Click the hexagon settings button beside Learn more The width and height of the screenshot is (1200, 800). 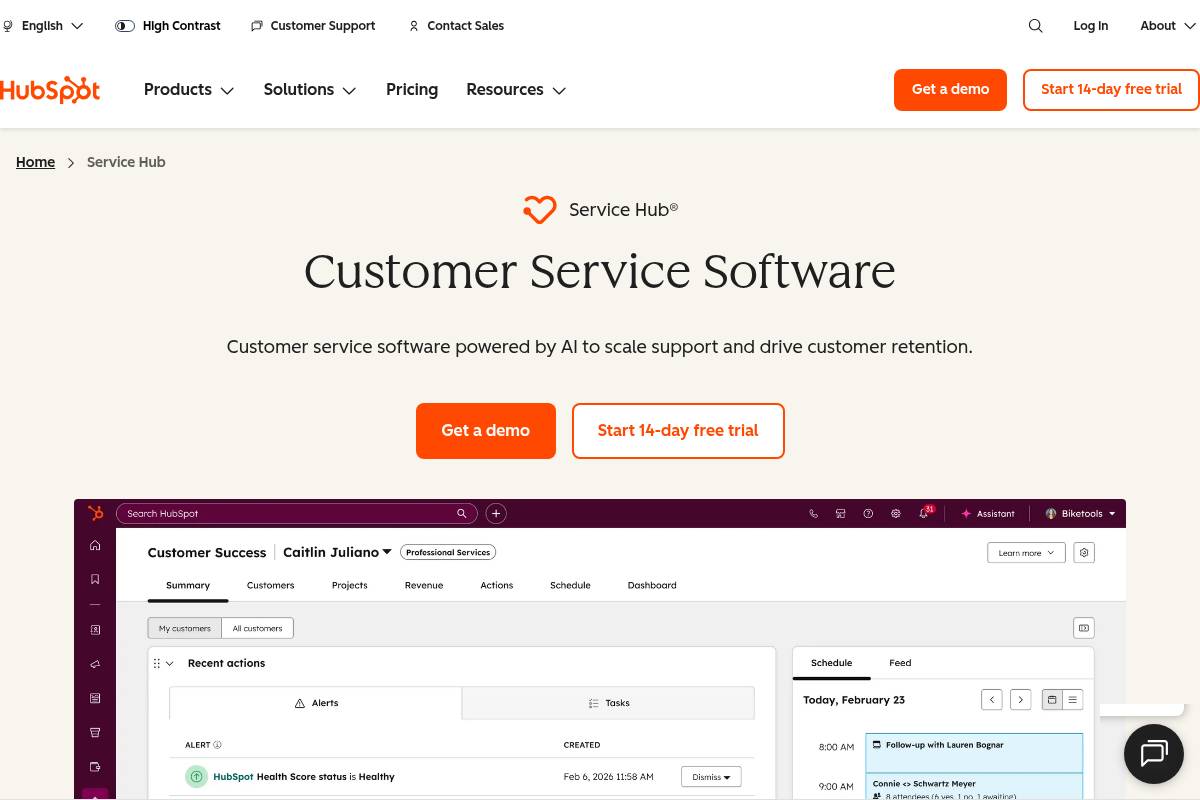point(1084,553)
